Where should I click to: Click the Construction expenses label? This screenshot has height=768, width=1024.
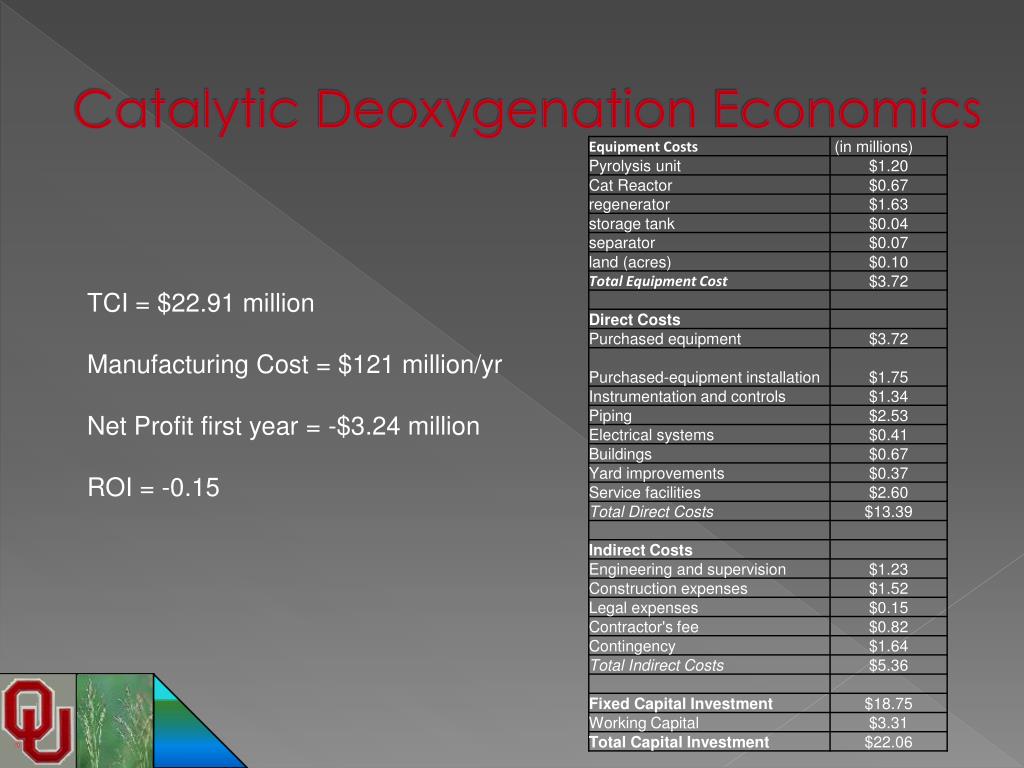[668, 589]
